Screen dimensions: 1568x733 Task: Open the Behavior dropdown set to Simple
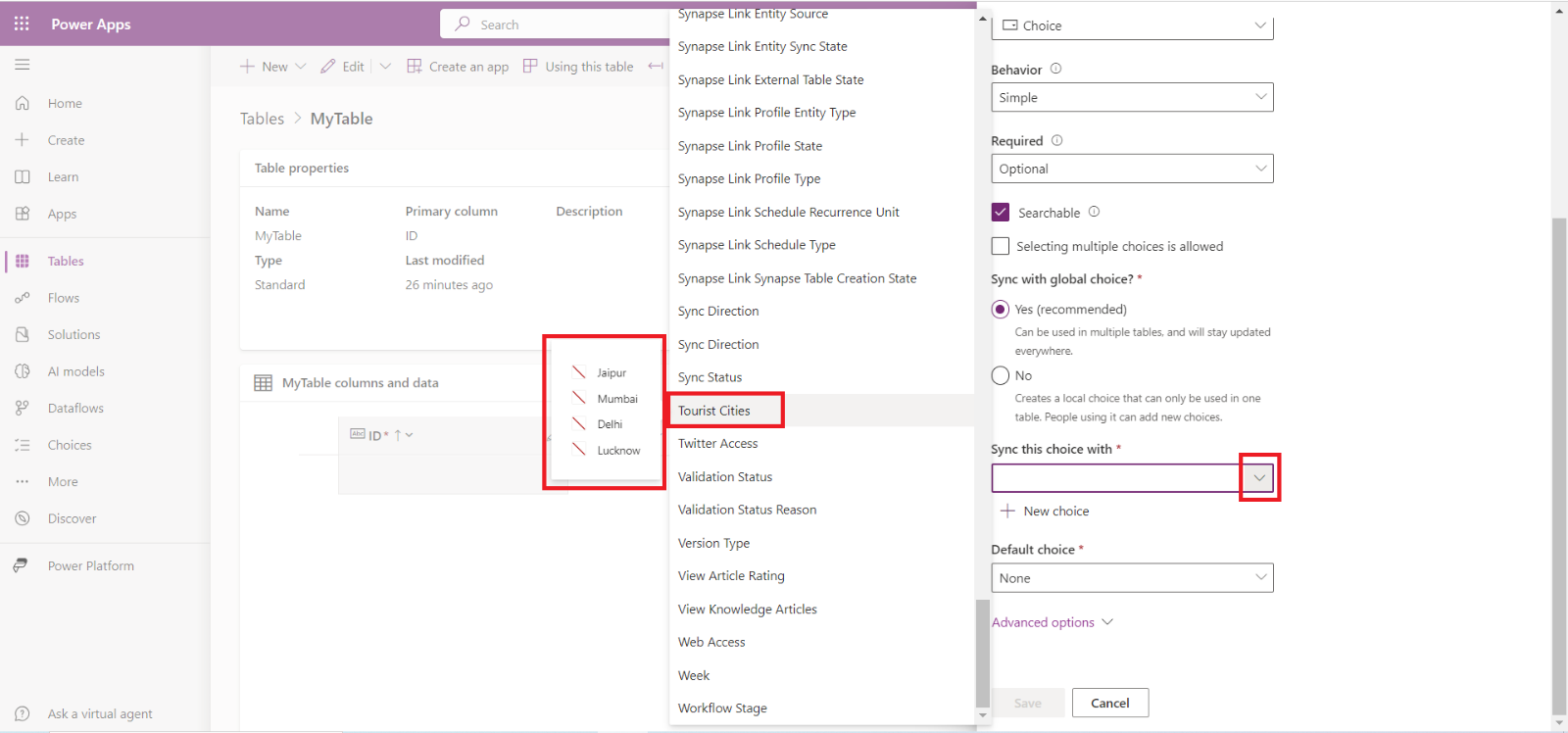1132,97
